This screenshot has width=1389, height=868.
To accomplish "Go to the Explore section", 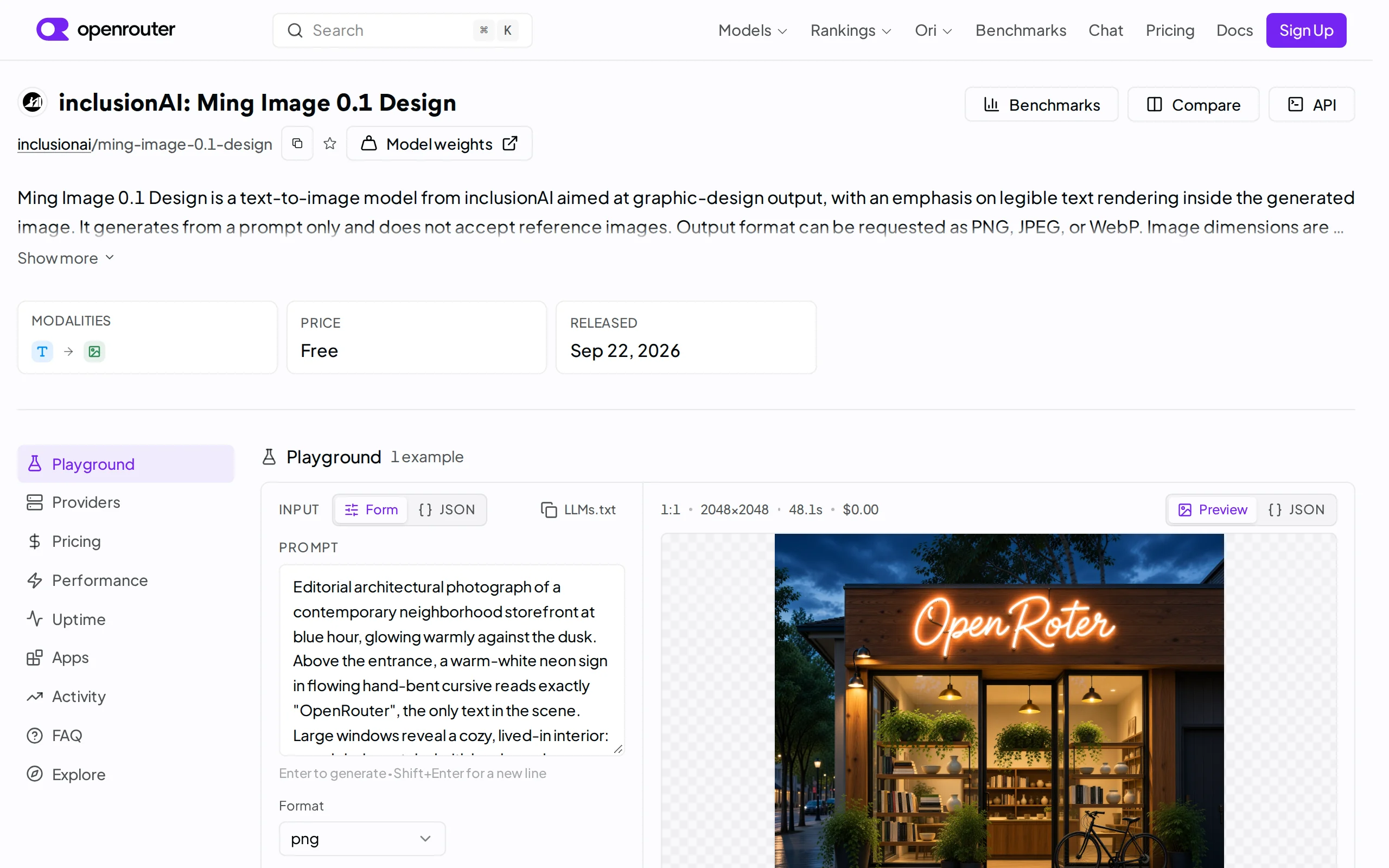I will point(126,774).
